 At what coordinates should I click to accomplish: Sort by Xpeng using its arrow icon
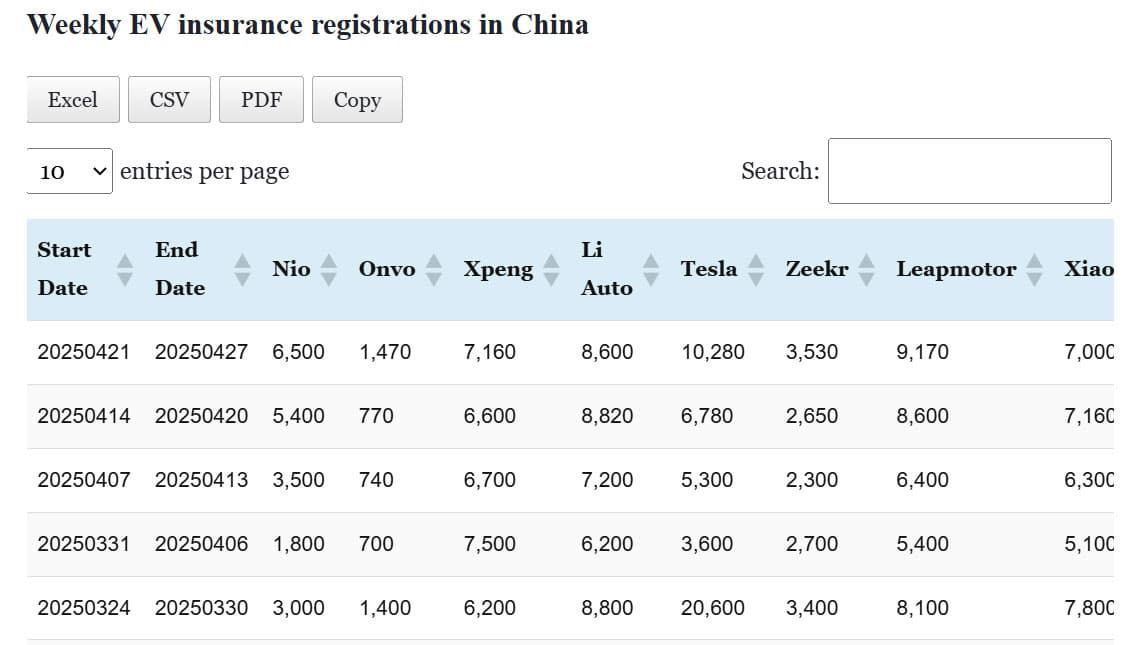pyautogui.click(x=551, y=269)
